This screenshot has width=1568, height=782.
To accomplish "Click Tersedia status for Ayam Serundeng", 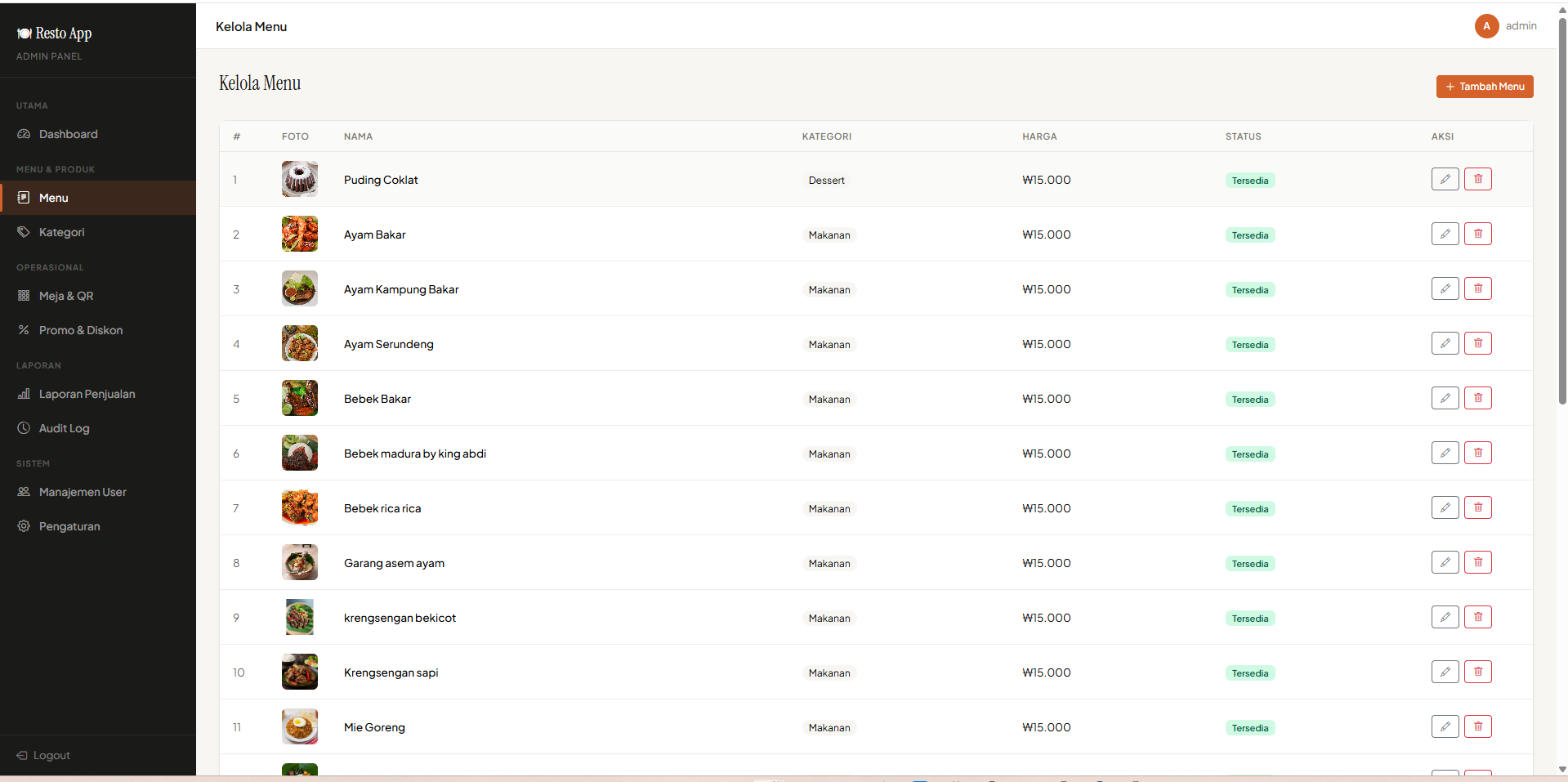I will point(1250,345).
